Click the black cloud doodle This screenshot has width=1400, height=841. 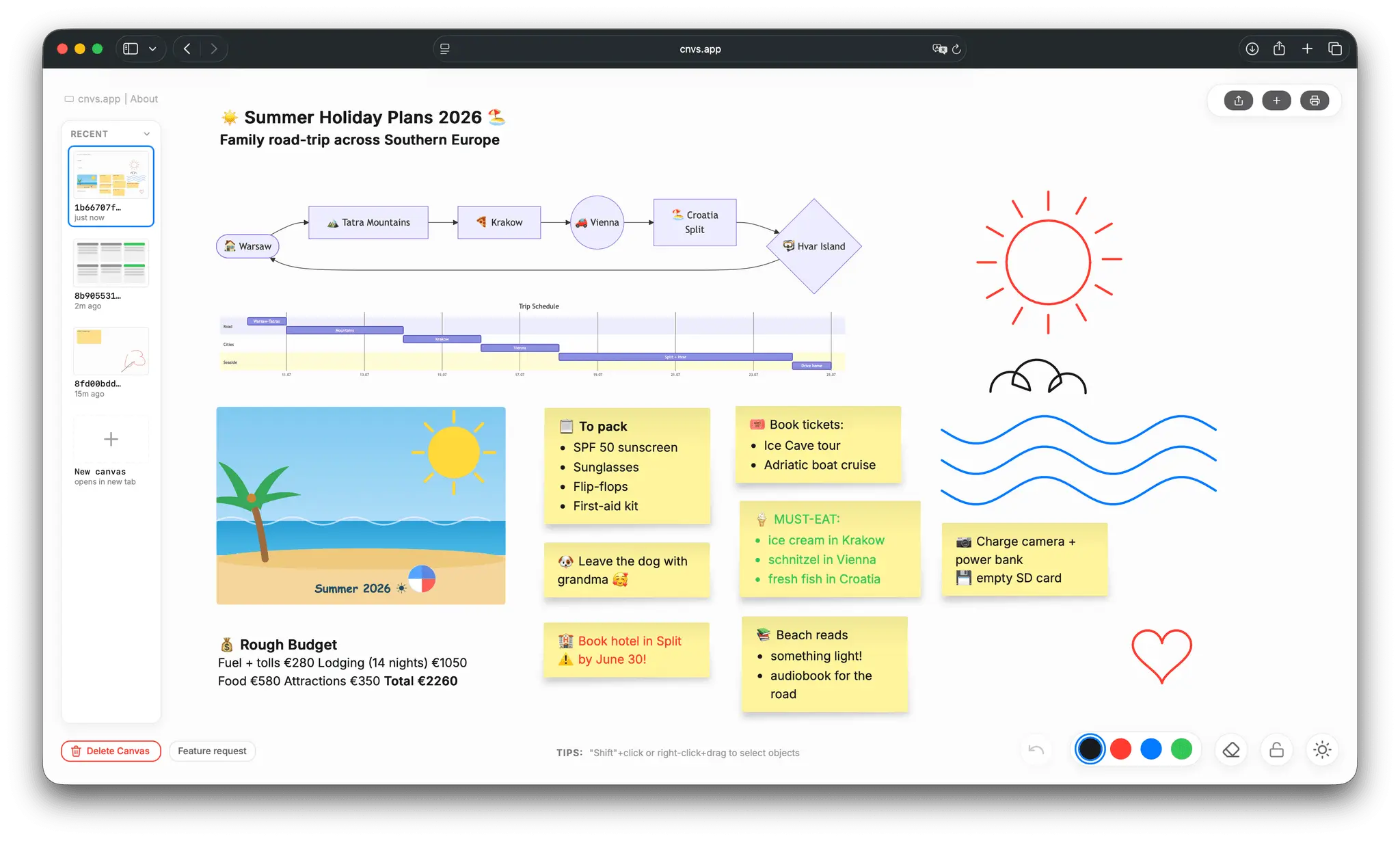coord(1038,377)
